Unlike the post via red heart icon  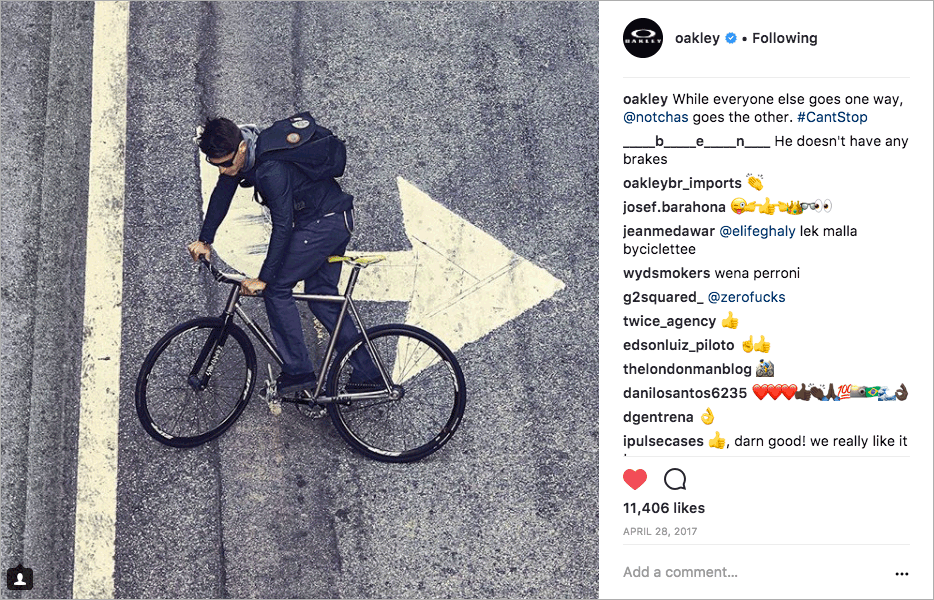pos(635,479)
